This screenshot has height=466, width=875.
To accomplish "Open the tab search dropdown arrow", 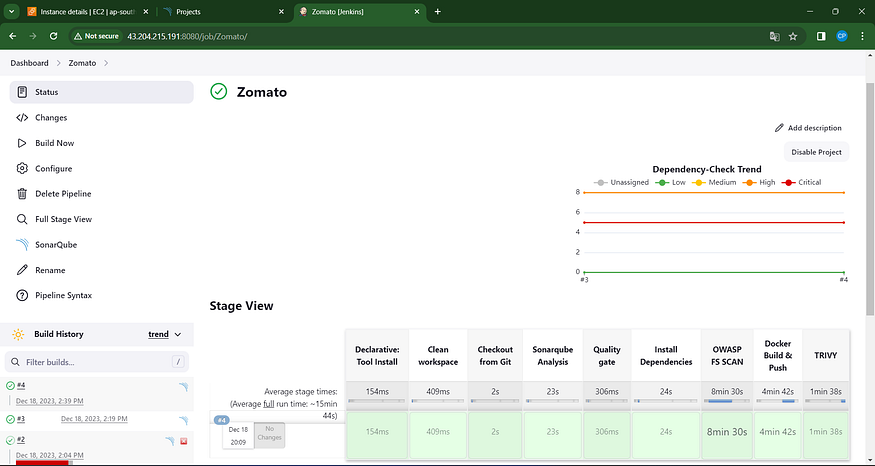I will pos(11,11).
